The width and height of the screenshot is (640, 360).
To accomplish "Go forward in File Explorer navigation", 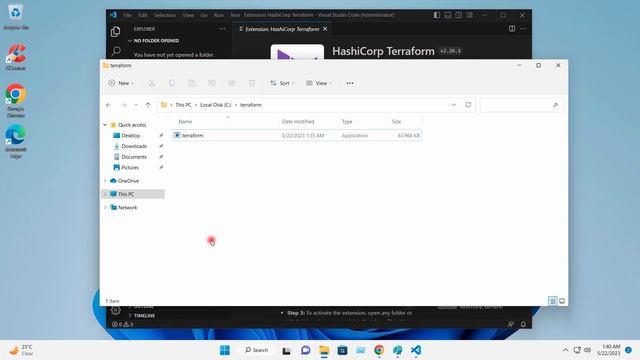I will coord(123,105).
